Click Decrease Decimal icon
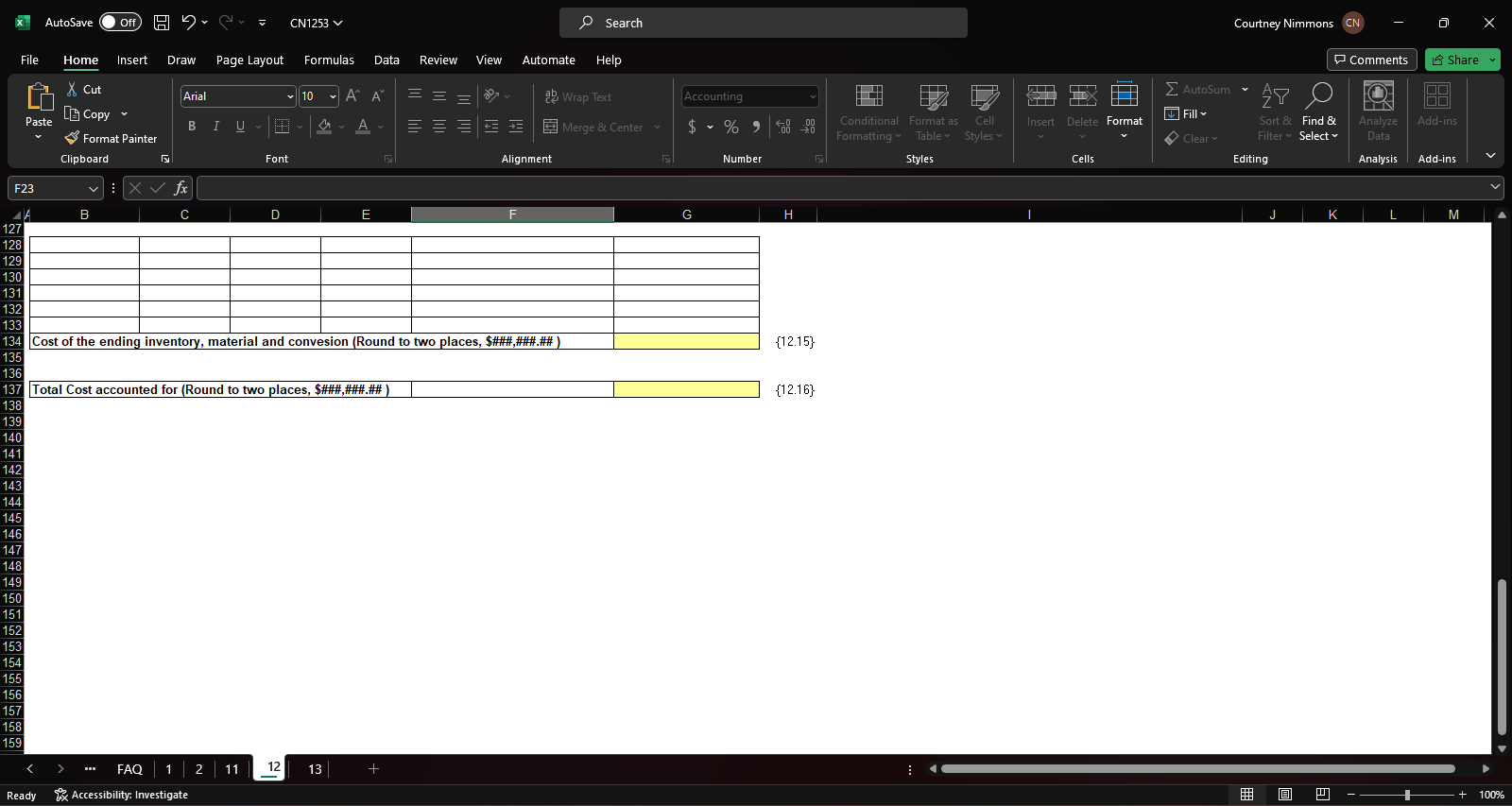 808,127
